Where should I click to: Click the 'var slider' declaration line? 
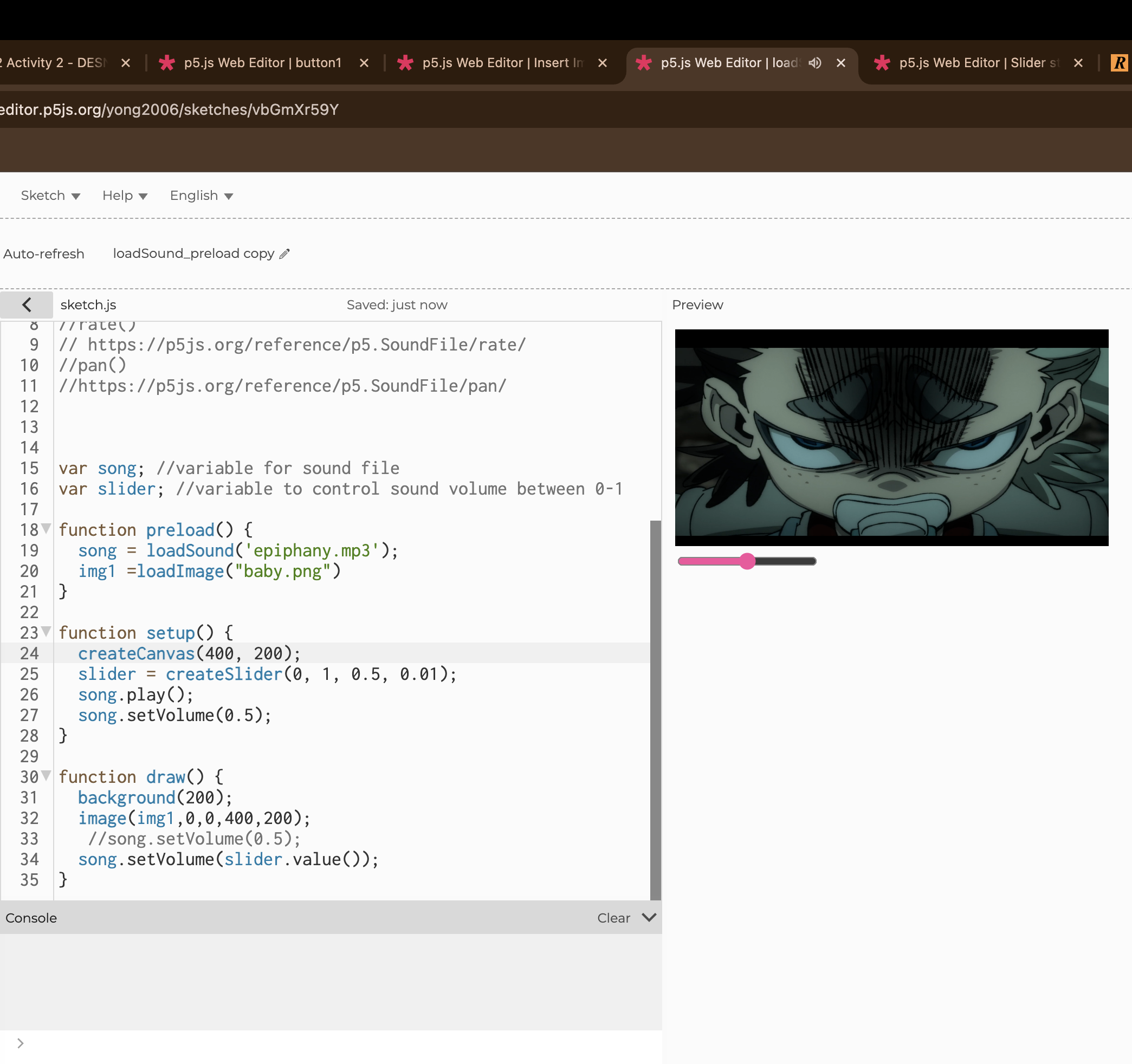(x=340, y=489)
